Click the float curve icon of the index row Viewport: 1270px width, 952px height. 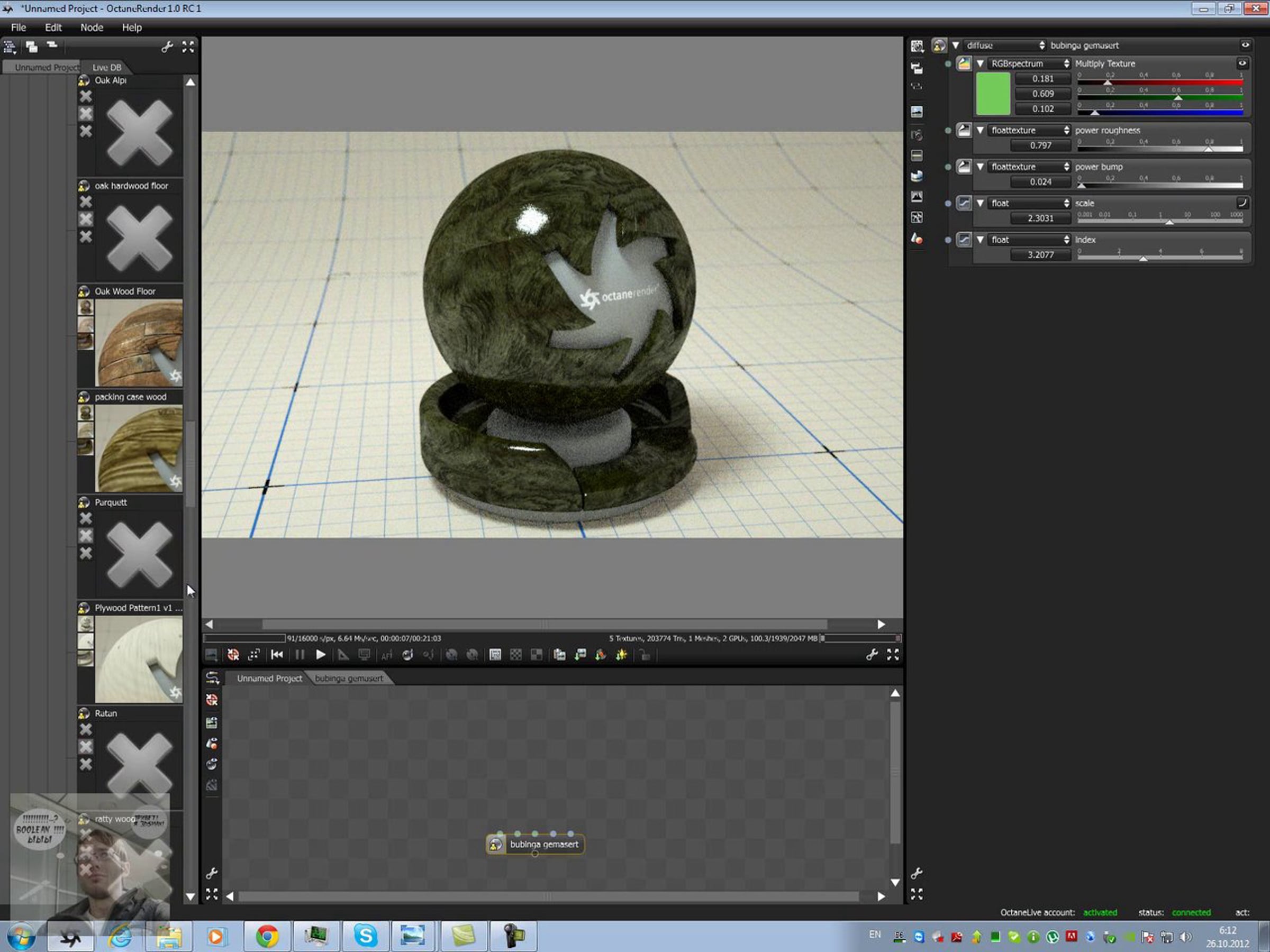tap(964, 240)
